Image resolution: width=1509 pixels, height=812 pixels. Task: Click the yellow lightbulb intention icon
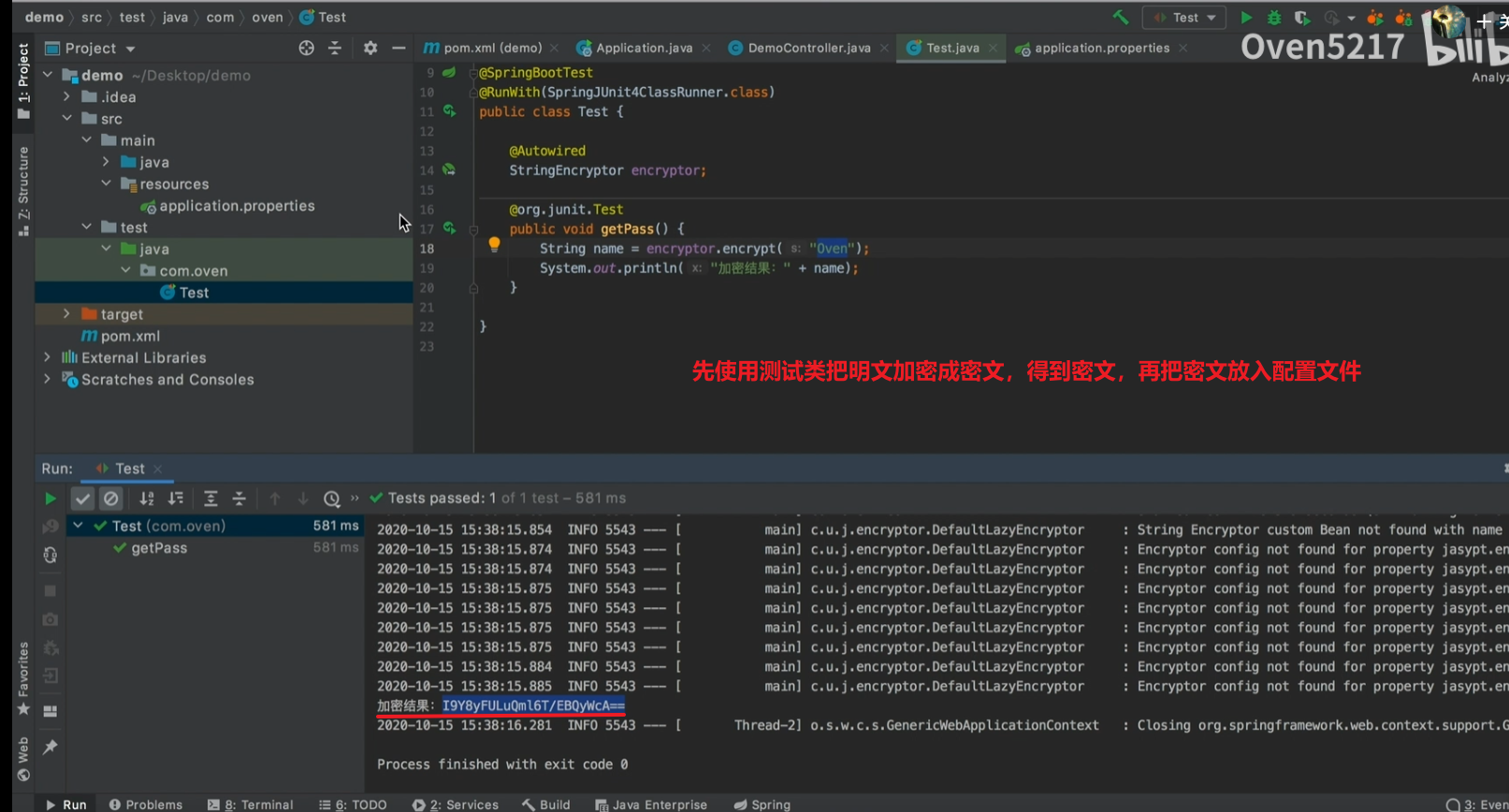[x=494, y=245]
